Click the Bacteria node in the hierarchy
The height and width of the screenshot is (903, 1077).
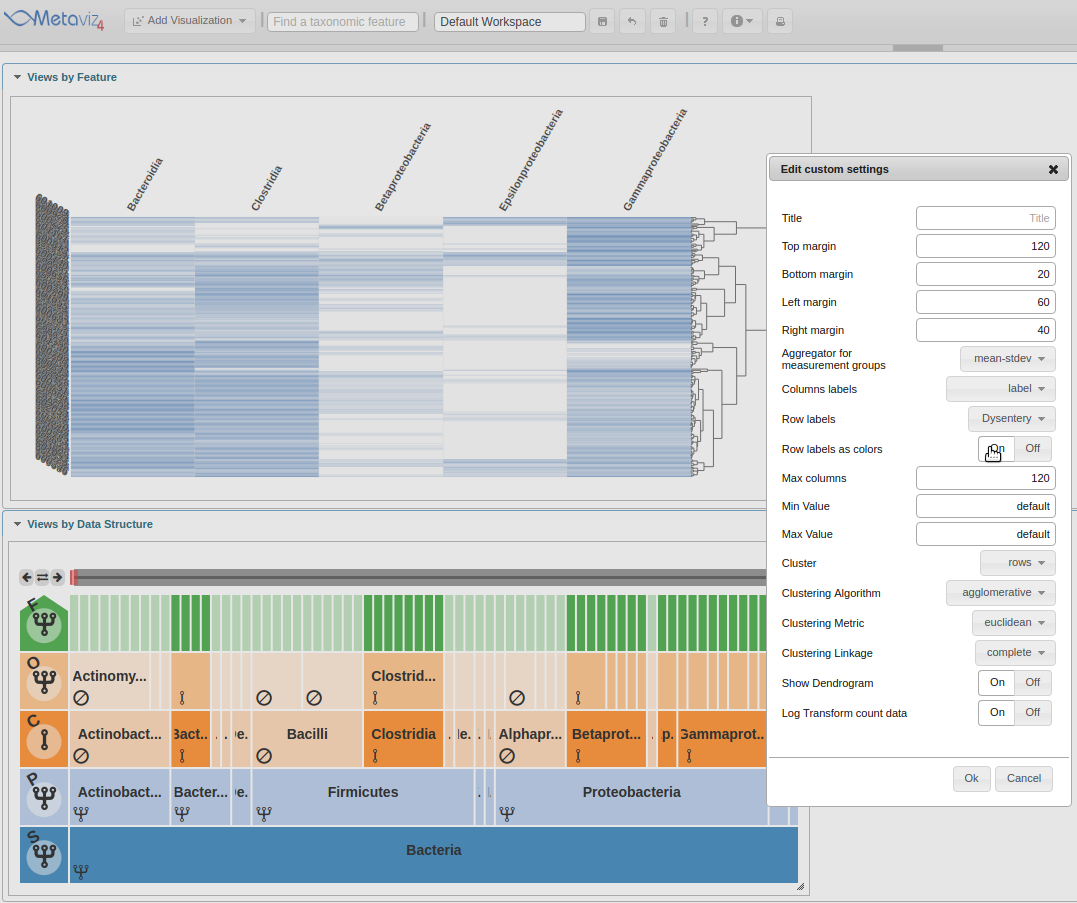(x=433, y=855)
